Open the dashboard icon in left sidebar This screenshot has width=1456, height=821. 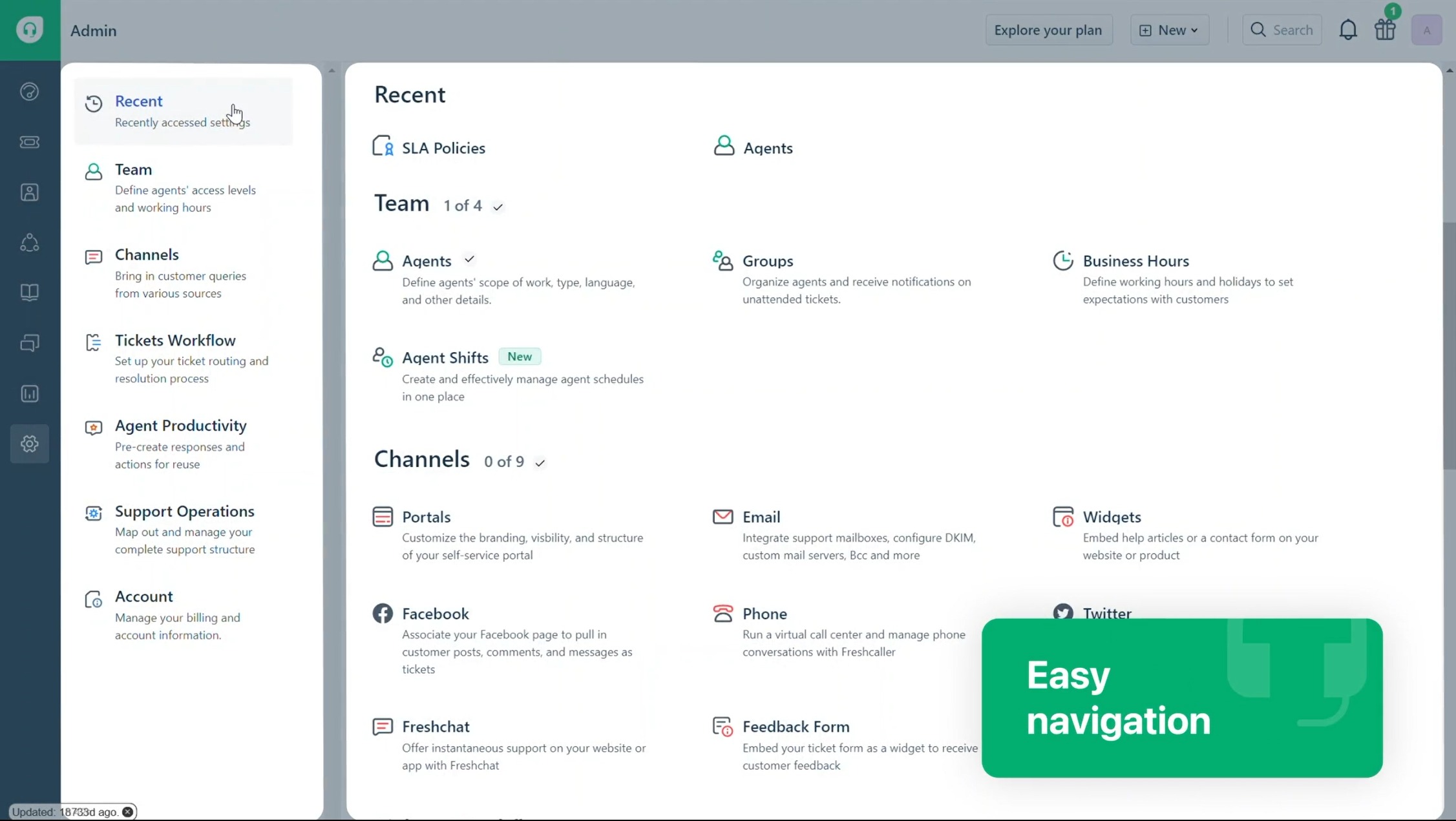point(30,92)
